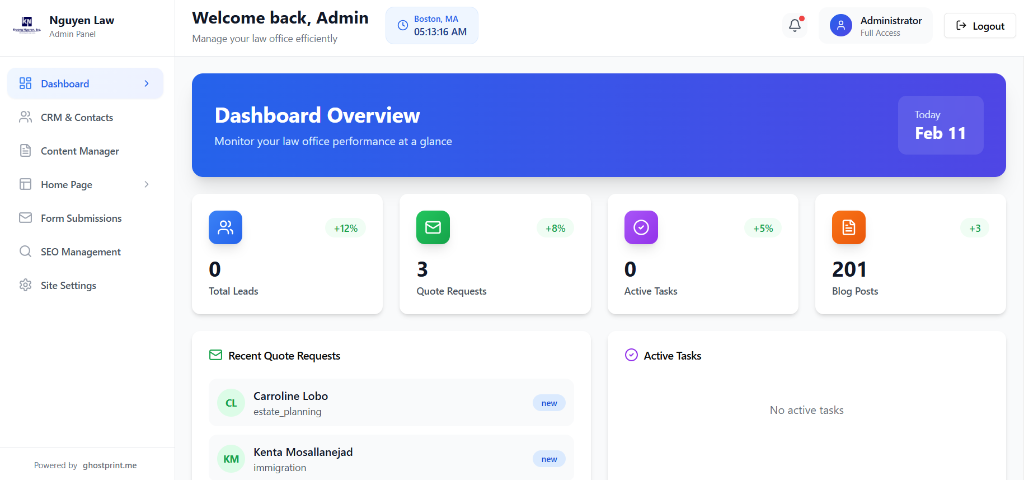This screenshot has height=480, width=1024.
Task: Visit the ghostprint.me link
Action: pyautogui.click(x=110, y=466)
